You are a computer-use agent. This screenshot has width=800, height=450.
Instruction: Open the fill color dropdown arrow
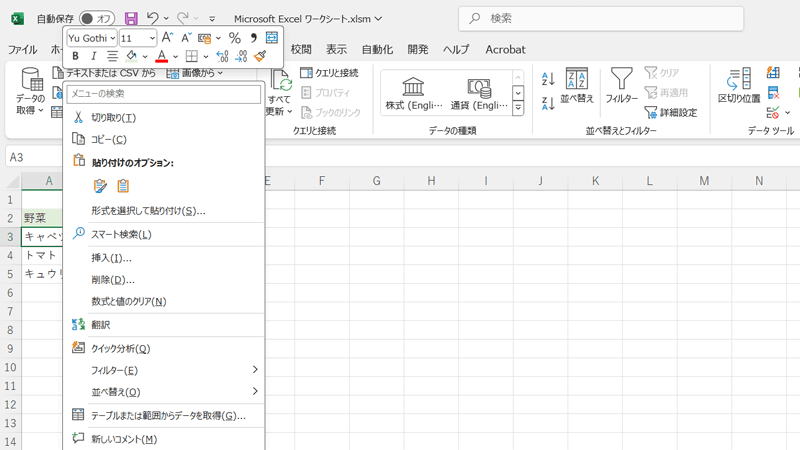coord(145,57)
